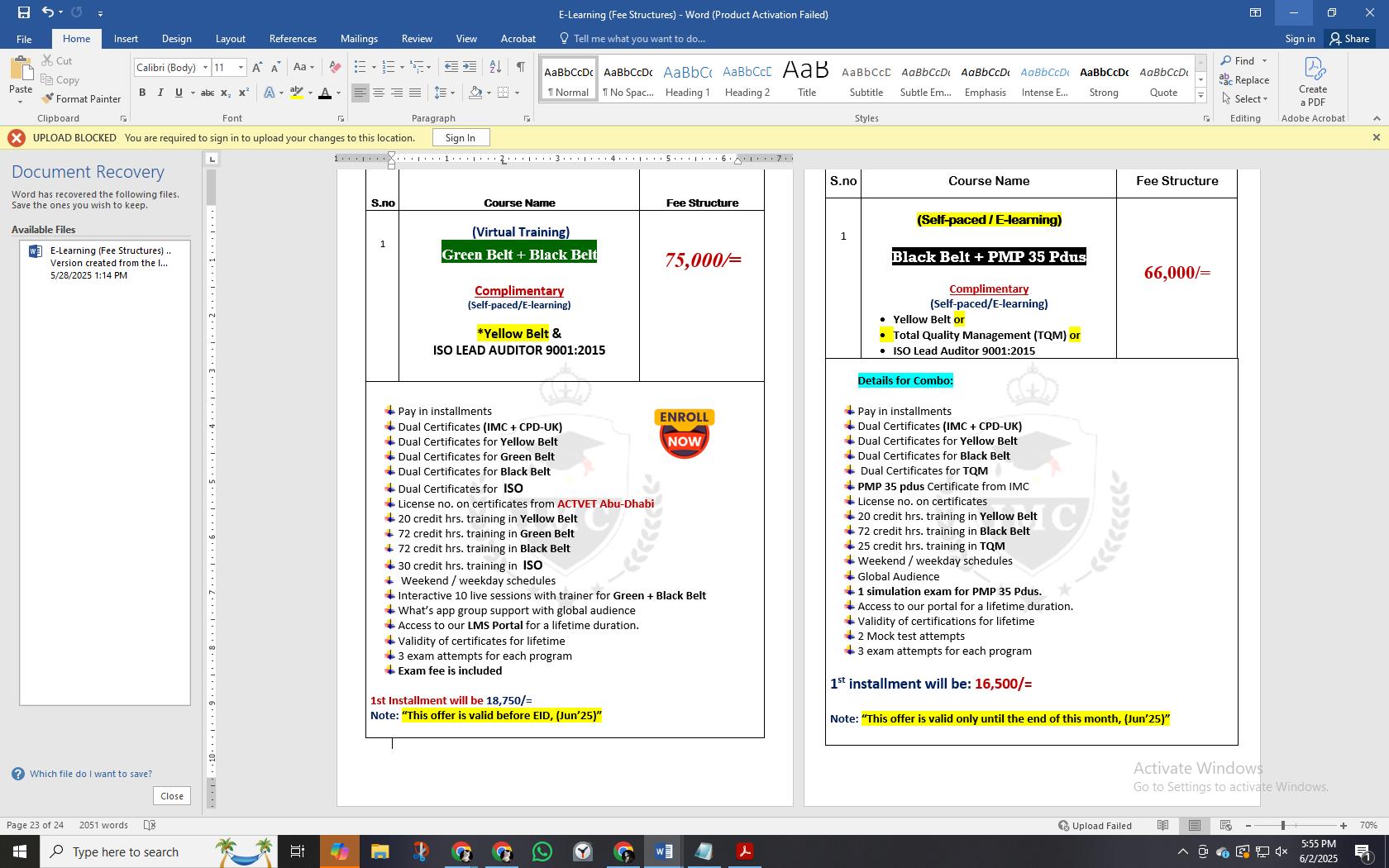
Task: Open the Select dropdown in Editing
Action: pos(1244,98)
